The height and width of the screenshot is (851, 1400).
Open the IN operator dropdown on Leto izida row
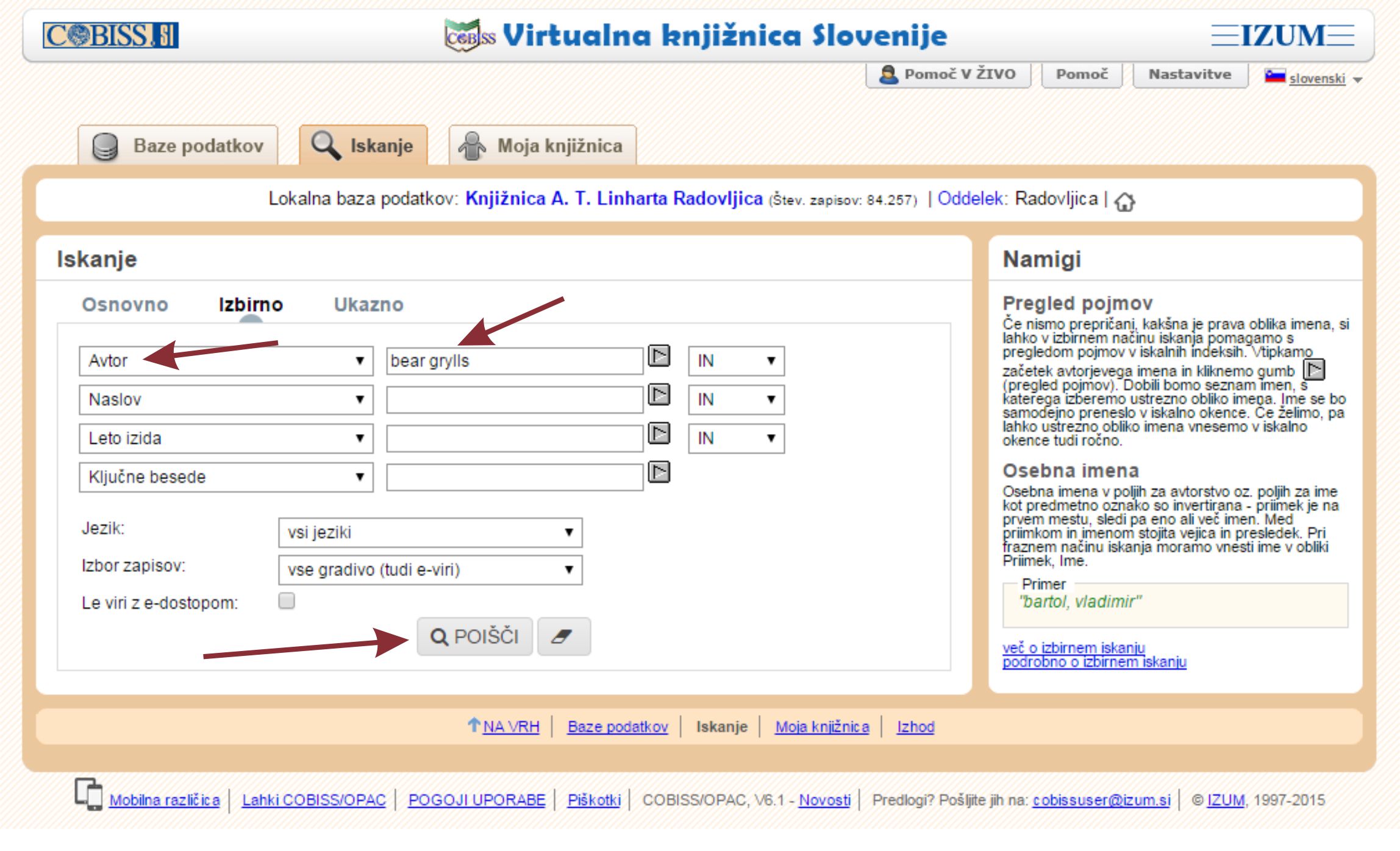coord(737,438)
